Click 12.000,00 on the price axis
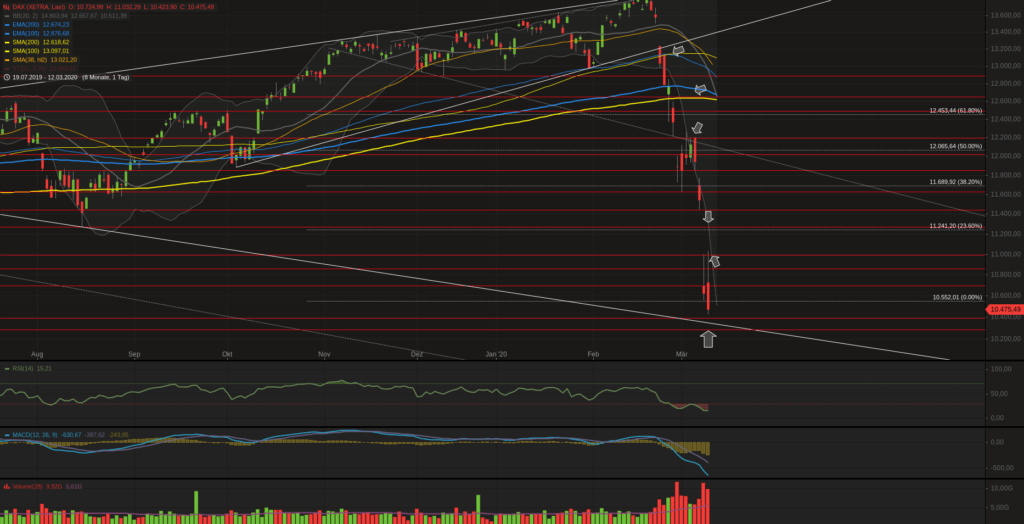Screen dimensions: 1024x524 1006,156
